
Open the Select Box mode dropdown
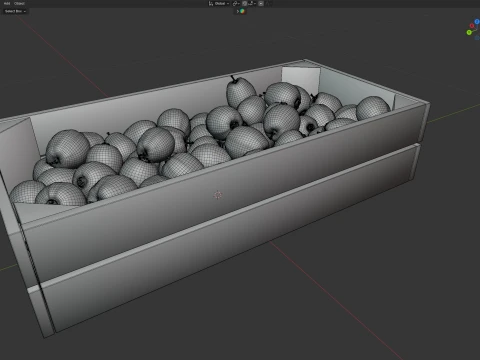15,11
